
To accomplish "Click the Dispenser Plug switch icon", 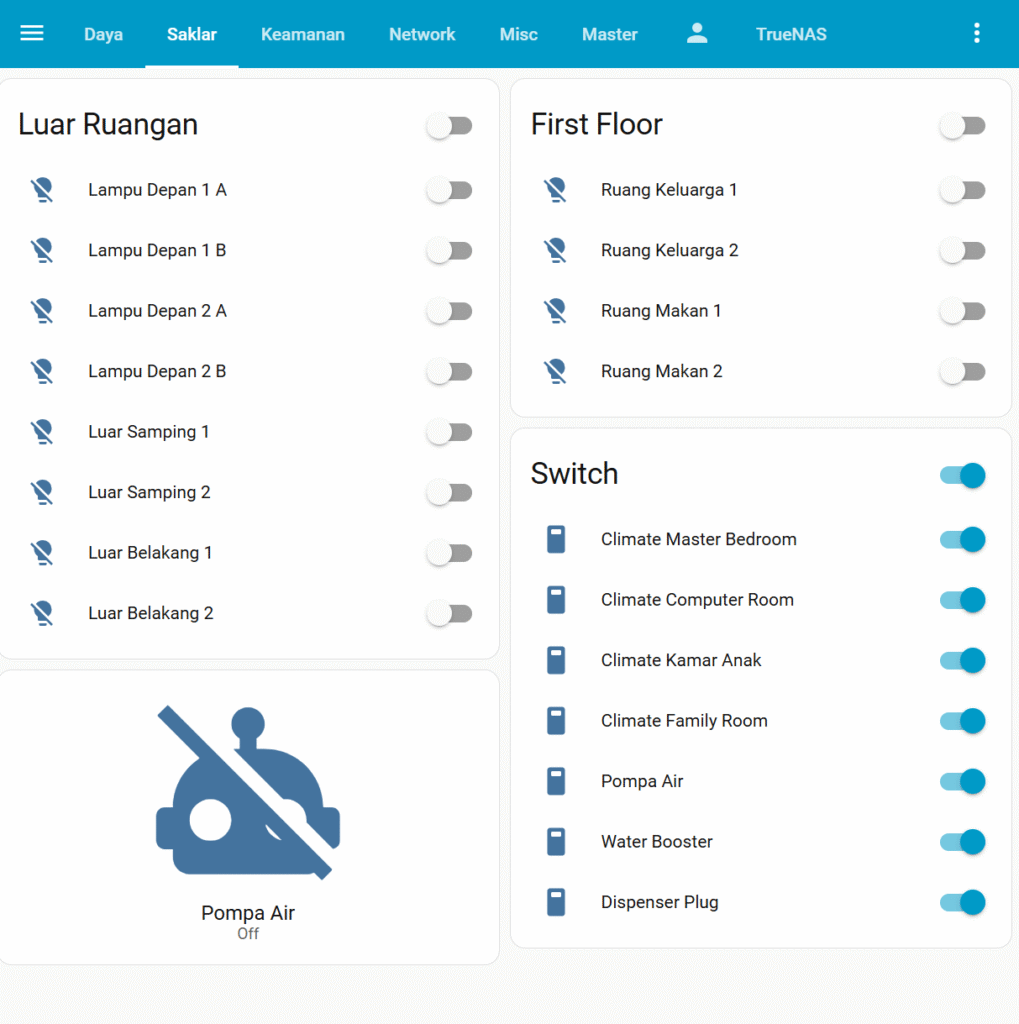I will coord(556,903).
